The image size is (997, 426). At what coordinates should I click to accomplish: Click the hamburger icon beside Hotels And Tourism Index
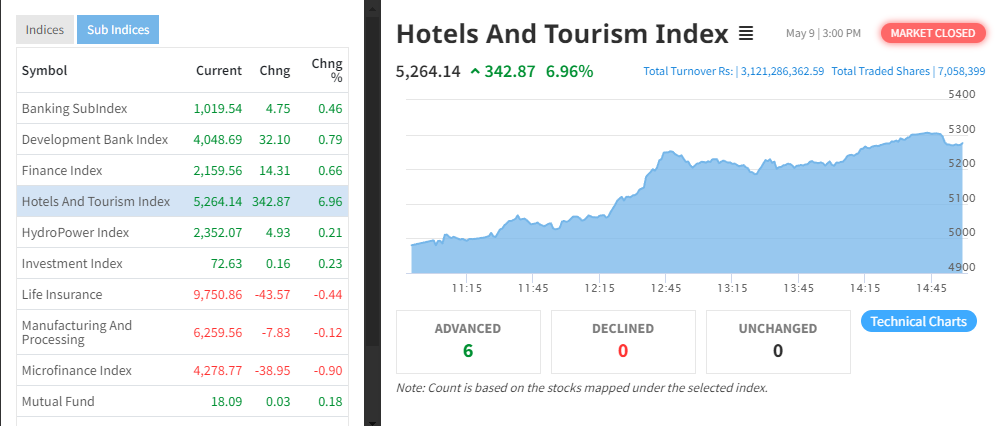point(745,34)
